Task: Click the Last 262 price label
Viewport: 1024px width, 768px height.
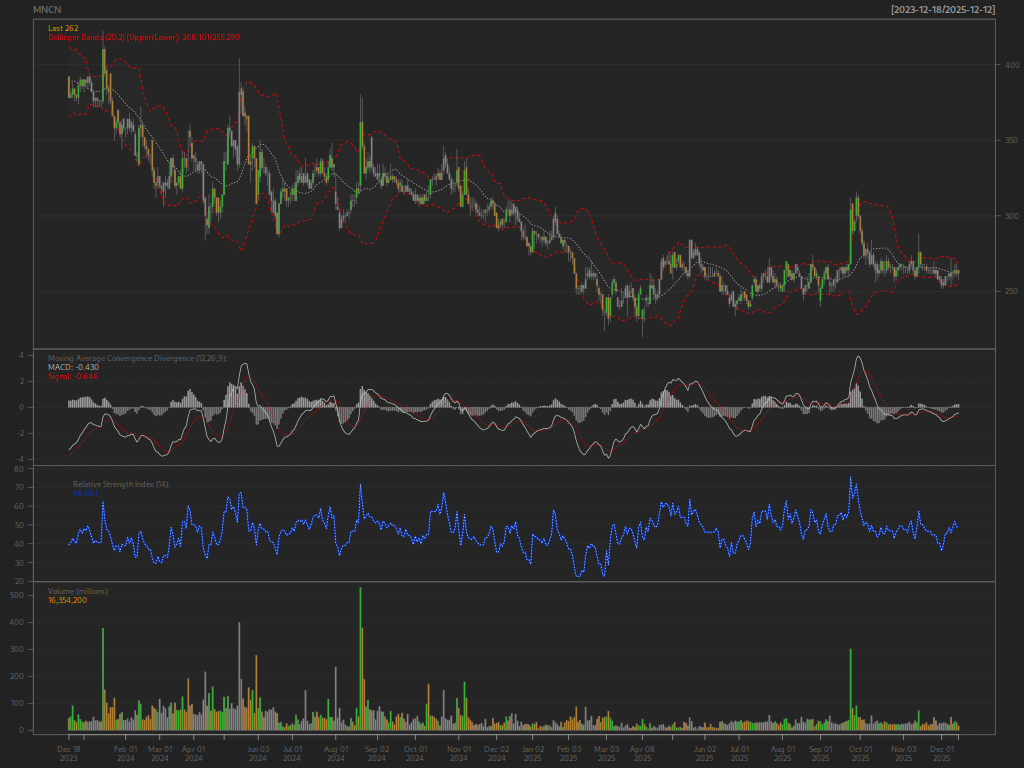Action: pos(63,28)
